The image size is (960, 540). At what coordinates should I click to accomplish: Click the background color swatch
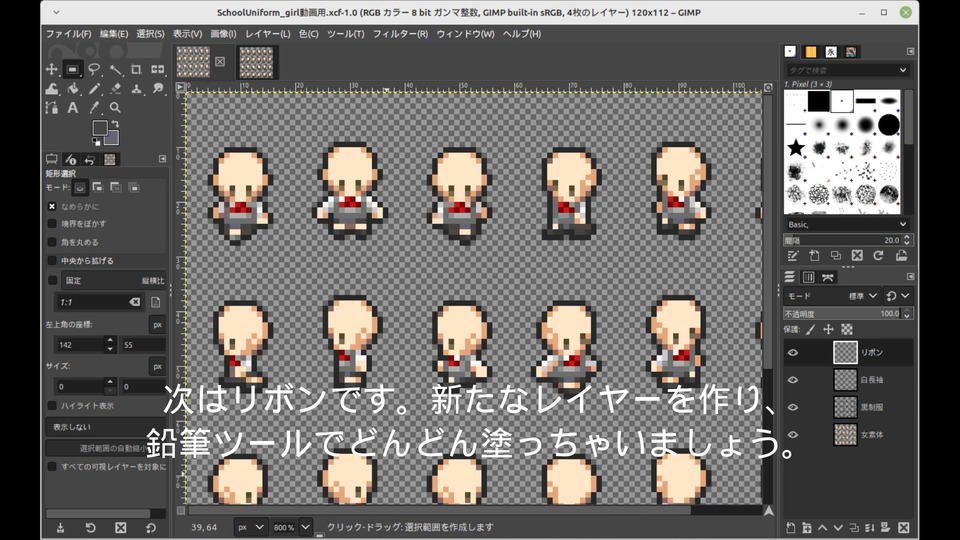[x=113, y=138]
